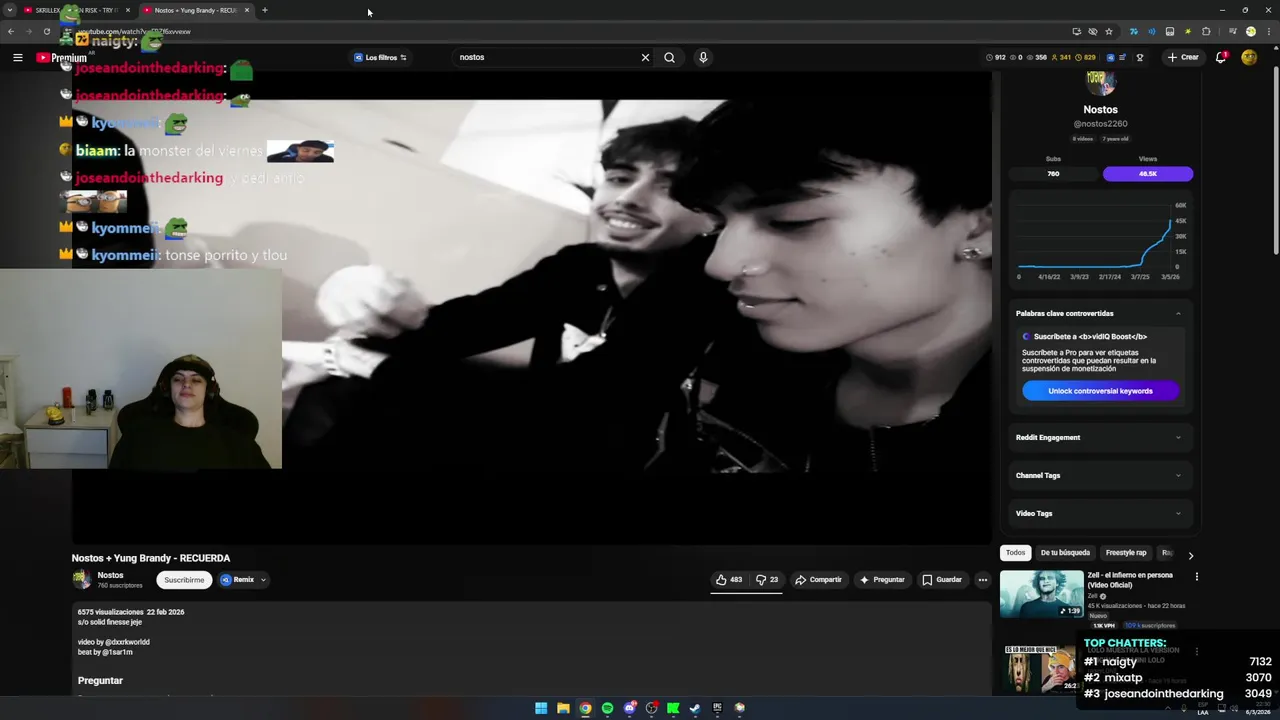
Task: Bookmark the page with the star icon
Action: [x=1109, y=31]
